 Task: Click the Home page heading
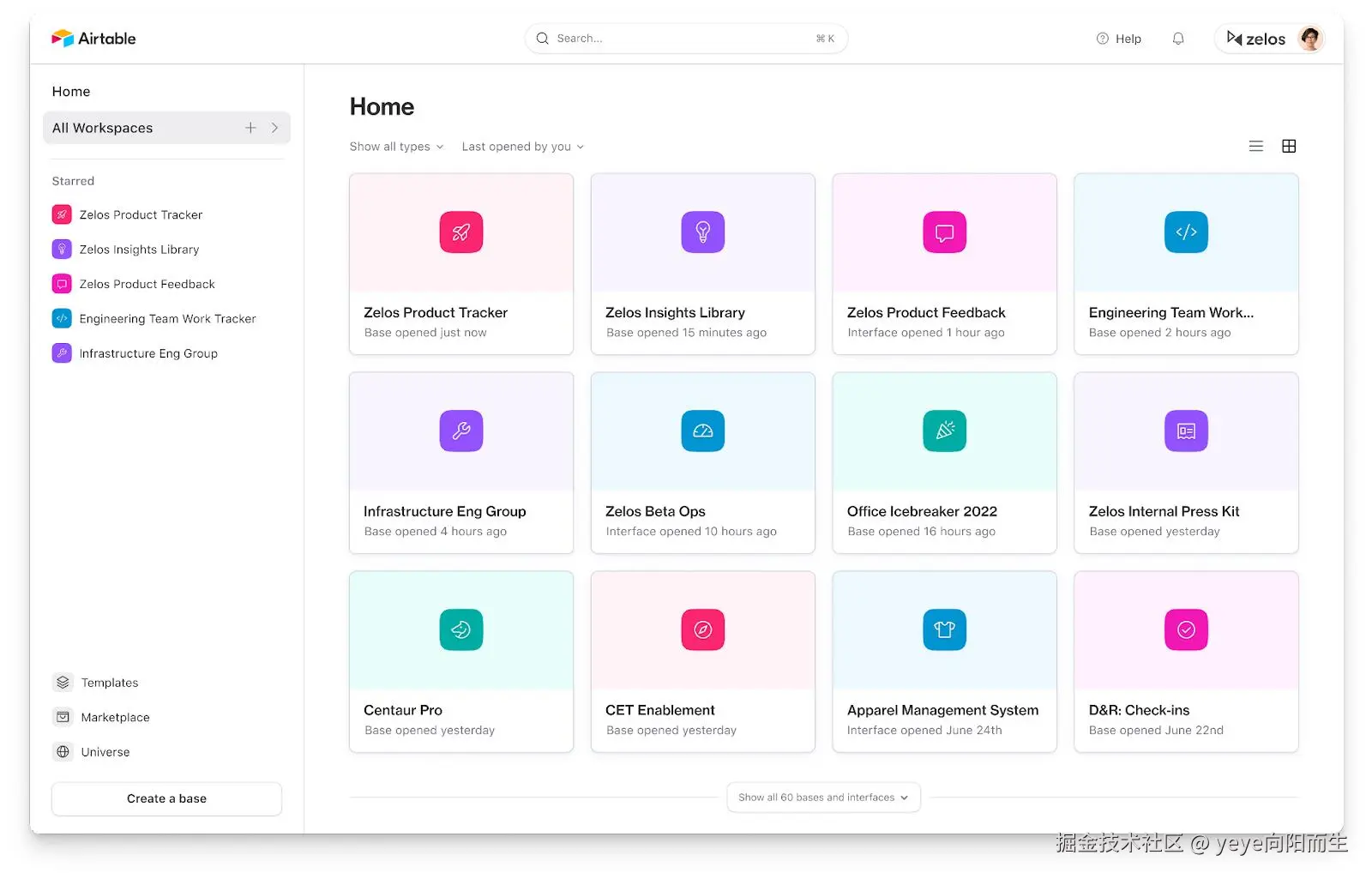click(x=382, y=107)
